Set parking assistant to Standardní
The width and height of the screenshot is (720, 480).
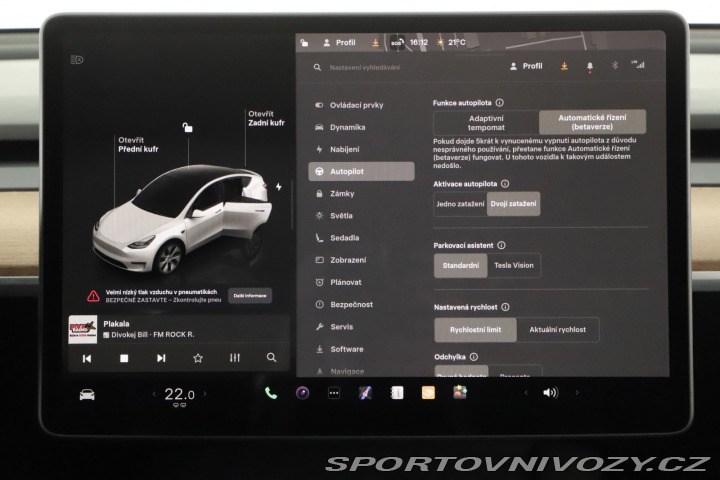[461, 265]
